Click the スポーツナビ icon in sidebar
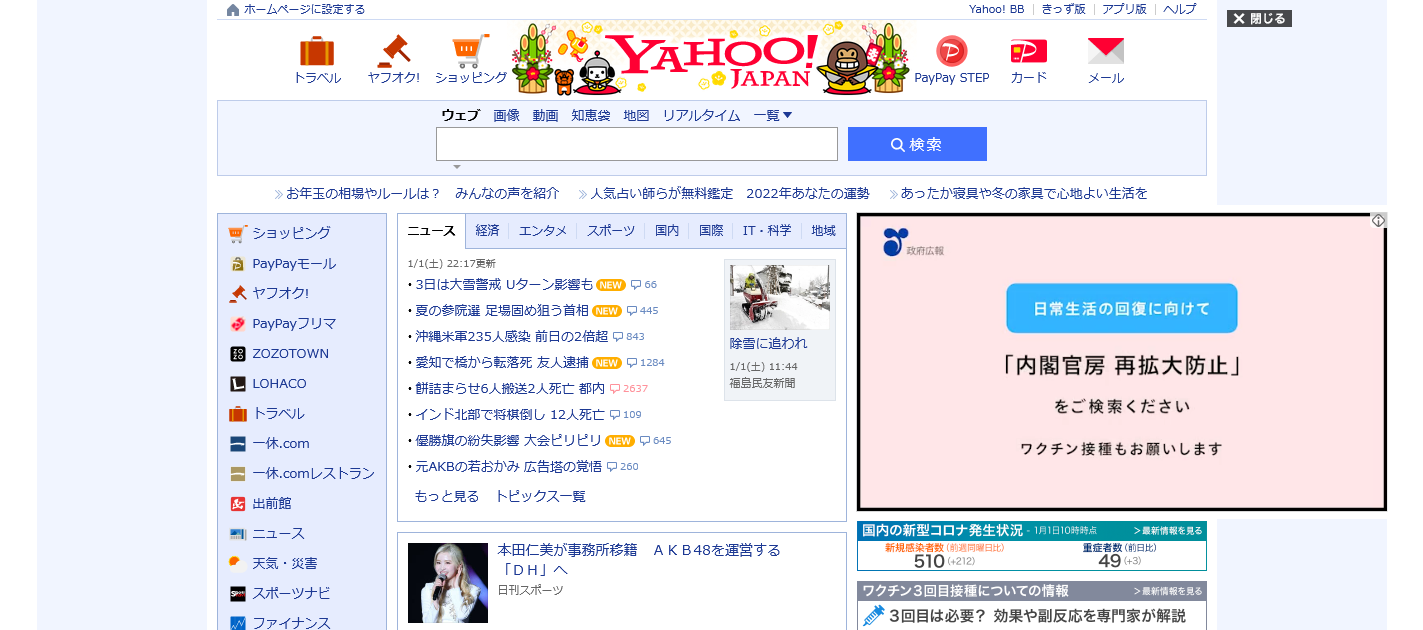 (237, 594)
